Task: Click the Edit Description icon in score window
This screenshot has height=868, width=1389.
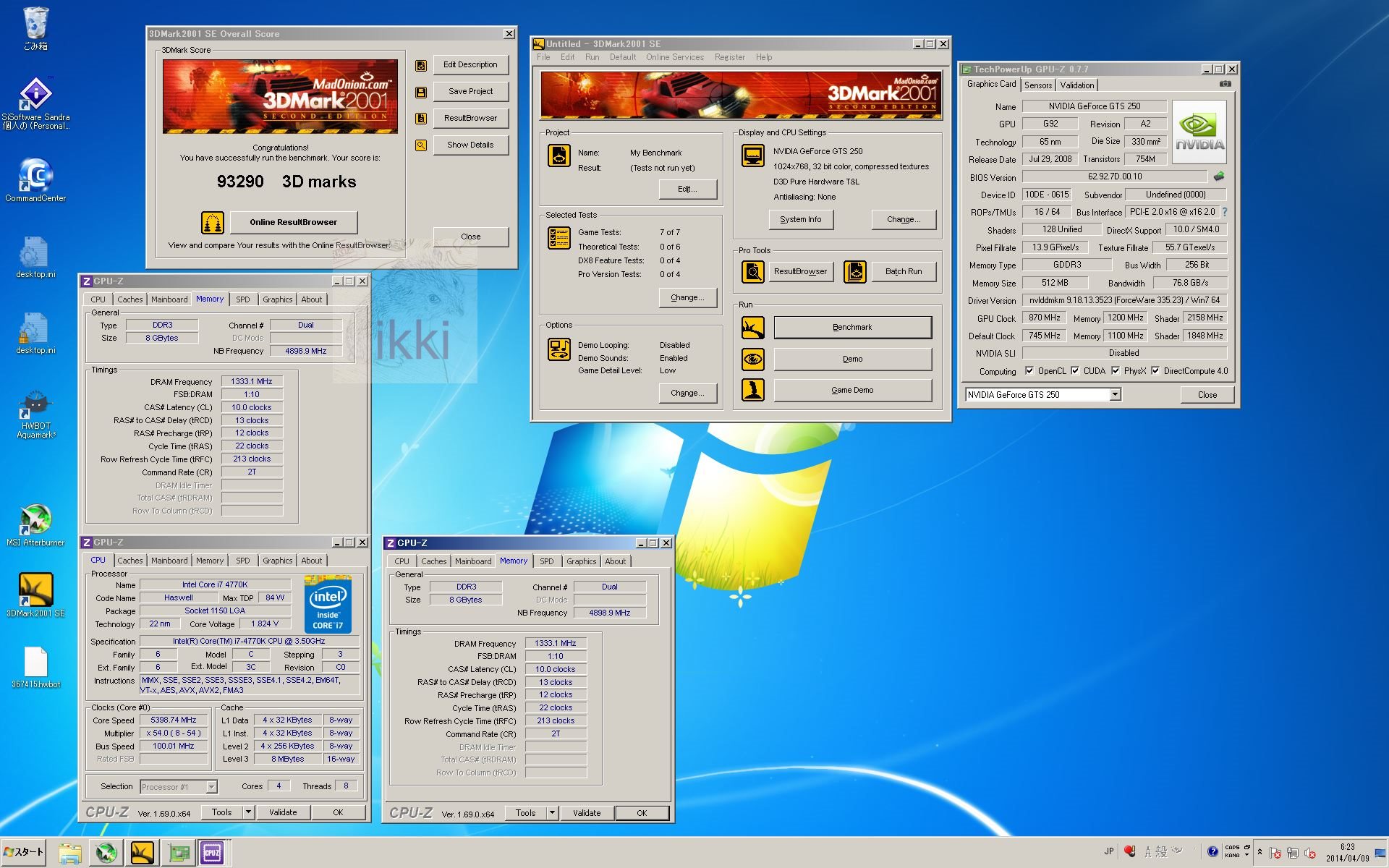Action: (x=420, y=66)
